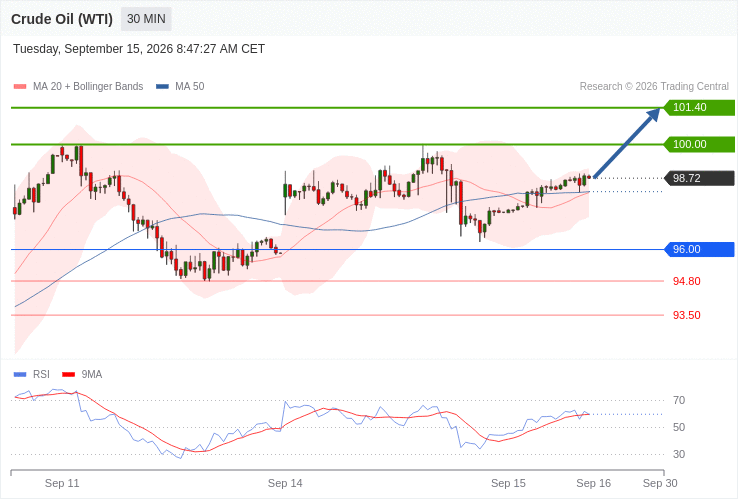
Task: Select the black 98.72 current price tag
Action: coord(699,178)
